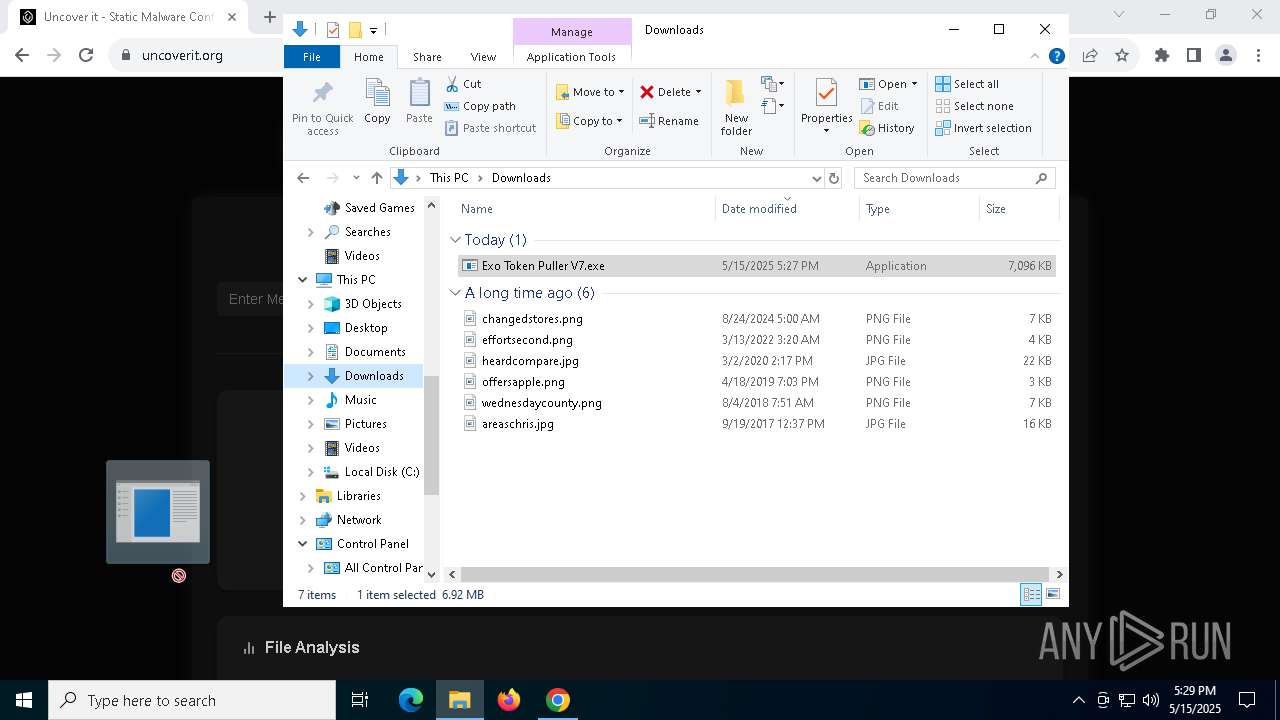
Task: Select areaschris.jpg file
Action: click(757, 424)
